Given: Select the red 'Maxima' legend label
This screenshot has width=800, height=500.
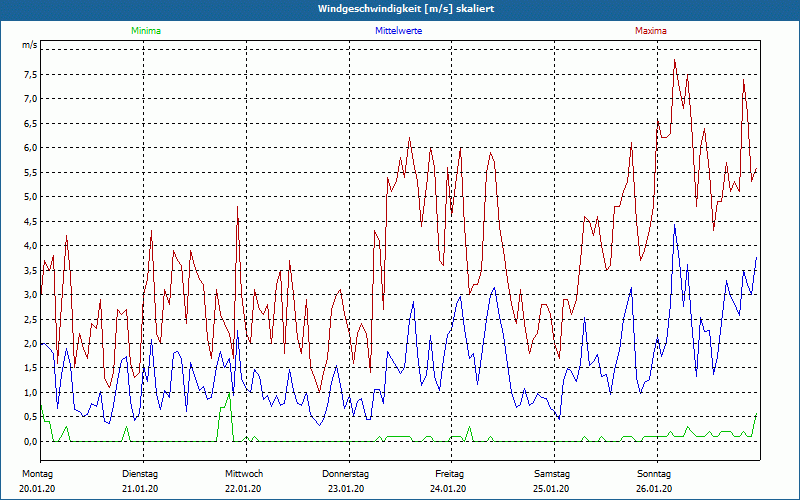Looking at the screenshot, I should [x=651, y=31].
